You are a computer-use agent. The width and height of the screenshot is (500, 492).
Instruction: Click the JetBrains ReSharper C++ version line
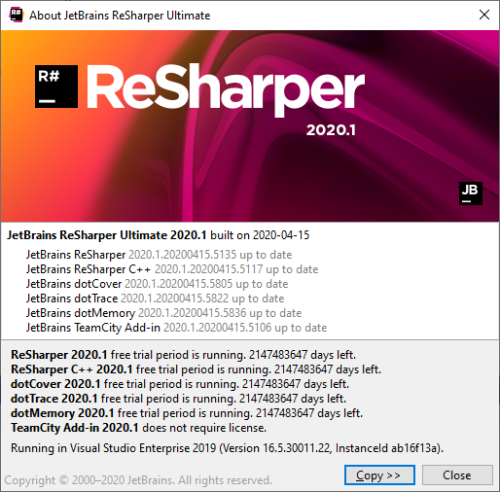tap(172, 269)
